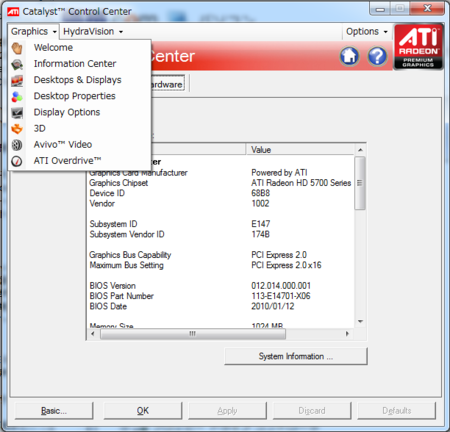Viewport: 450px width, 432px height.
Task: Click the horizontal scrollbar right arrow
Action: pyautogui.click(x=347, y=334)
